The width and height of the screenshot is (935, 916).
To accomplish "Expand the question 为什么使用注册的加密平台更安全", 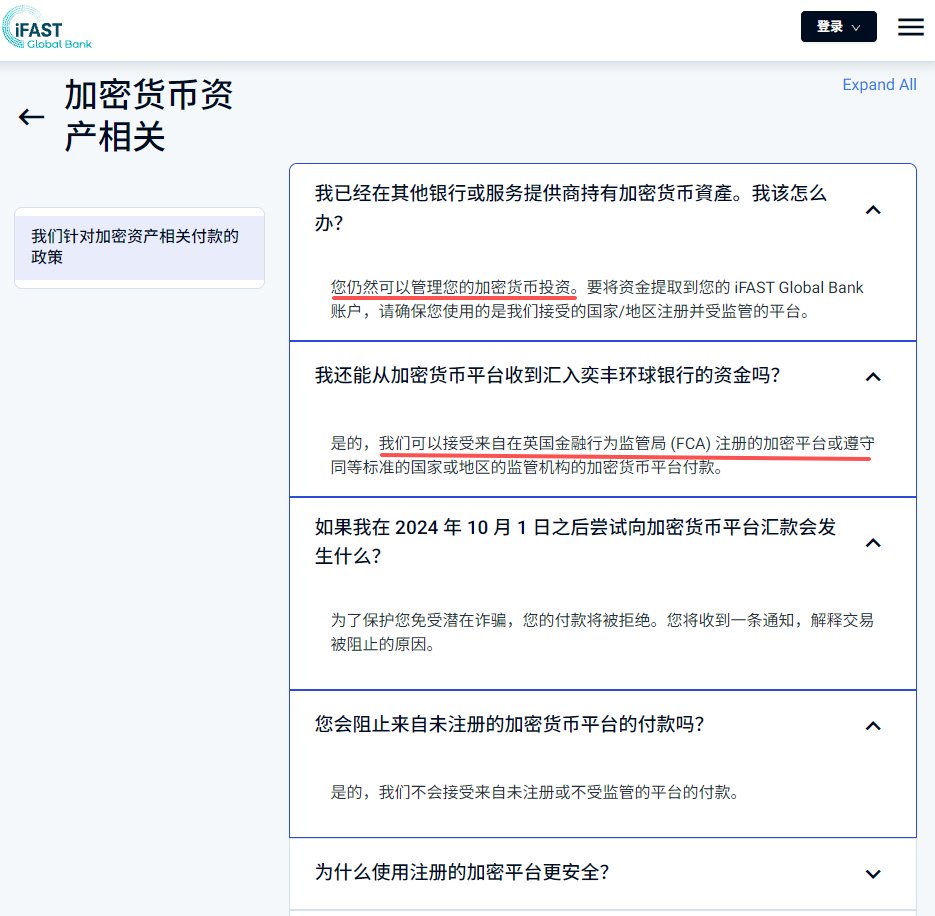I will 873,874.
